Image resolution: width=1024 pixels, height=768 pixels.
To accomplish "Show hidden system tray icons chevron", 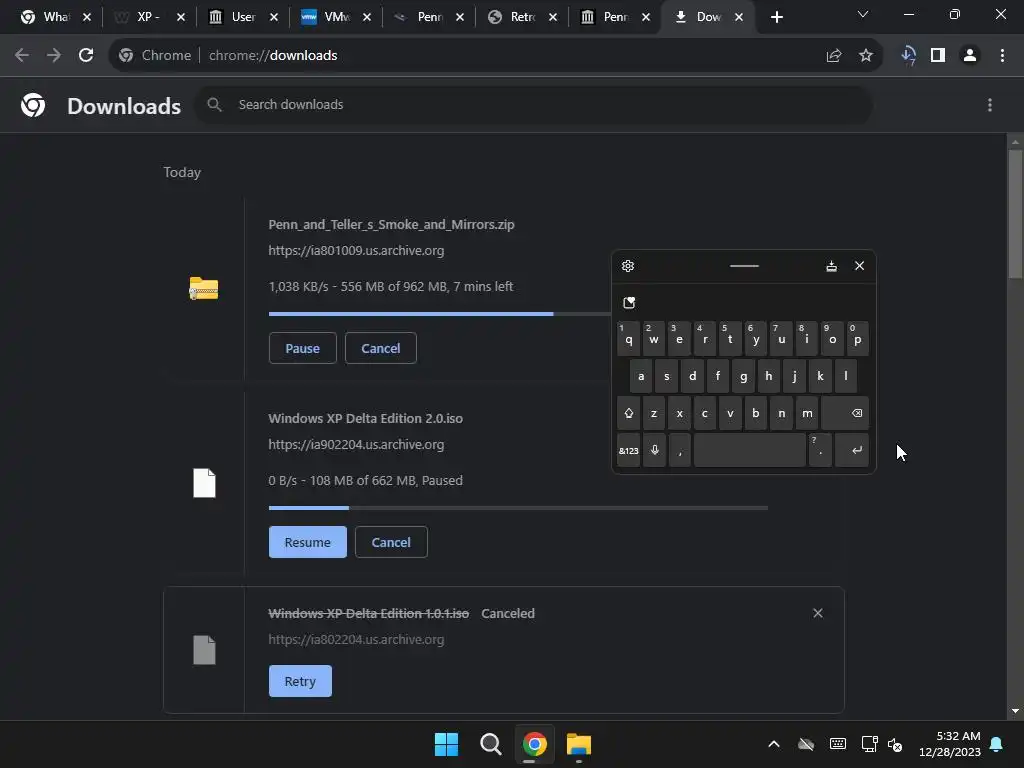I will click(x=774, y=744).
